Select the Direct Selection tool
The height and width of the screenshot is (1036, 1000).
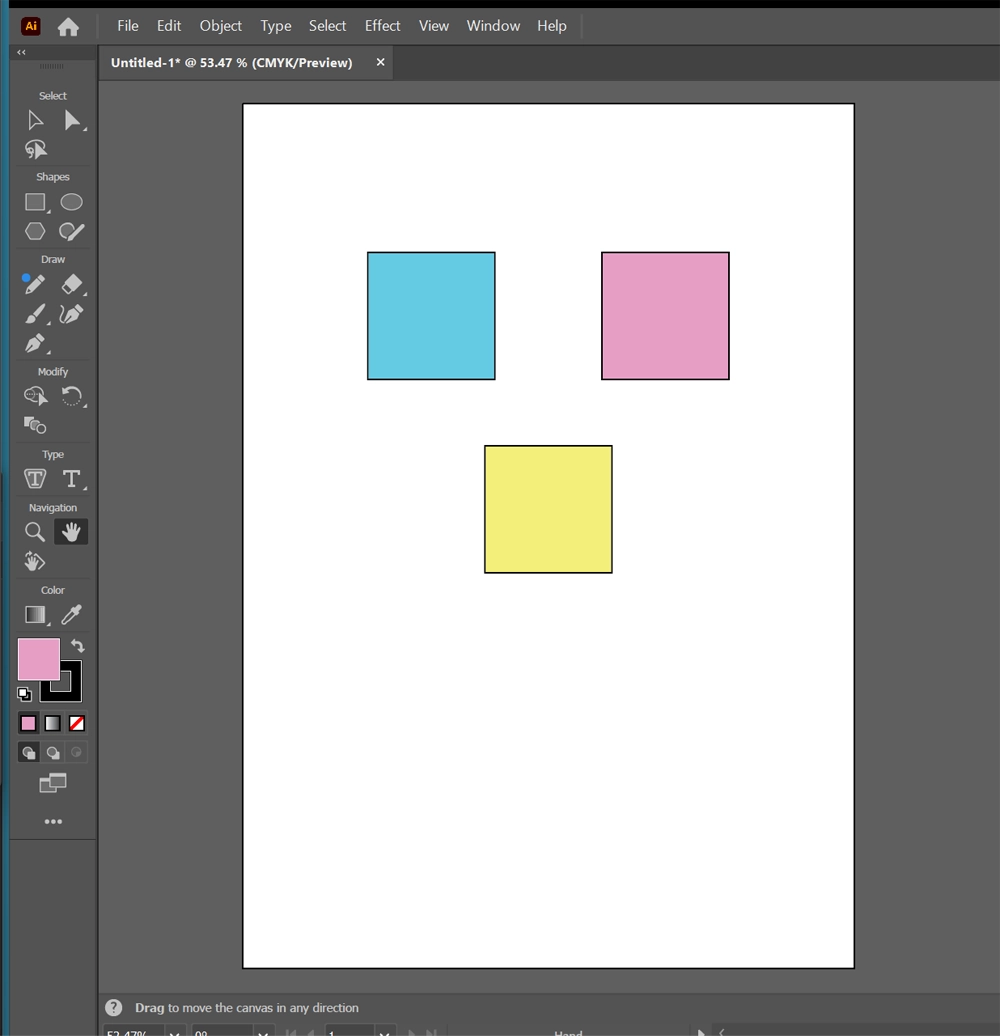(72, 121)
